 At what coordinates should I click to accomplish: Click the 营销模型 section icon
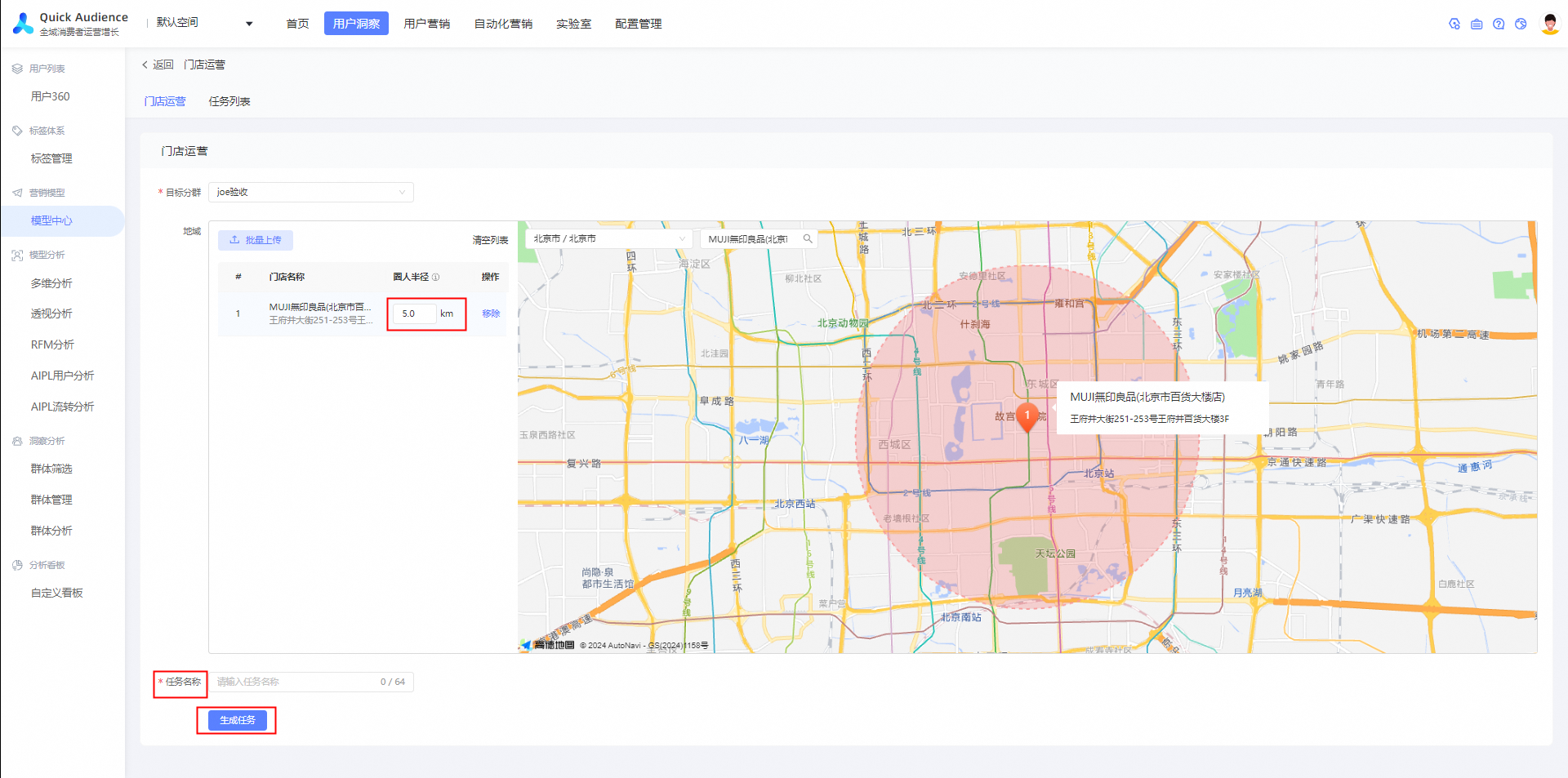(x=17, y=193)
